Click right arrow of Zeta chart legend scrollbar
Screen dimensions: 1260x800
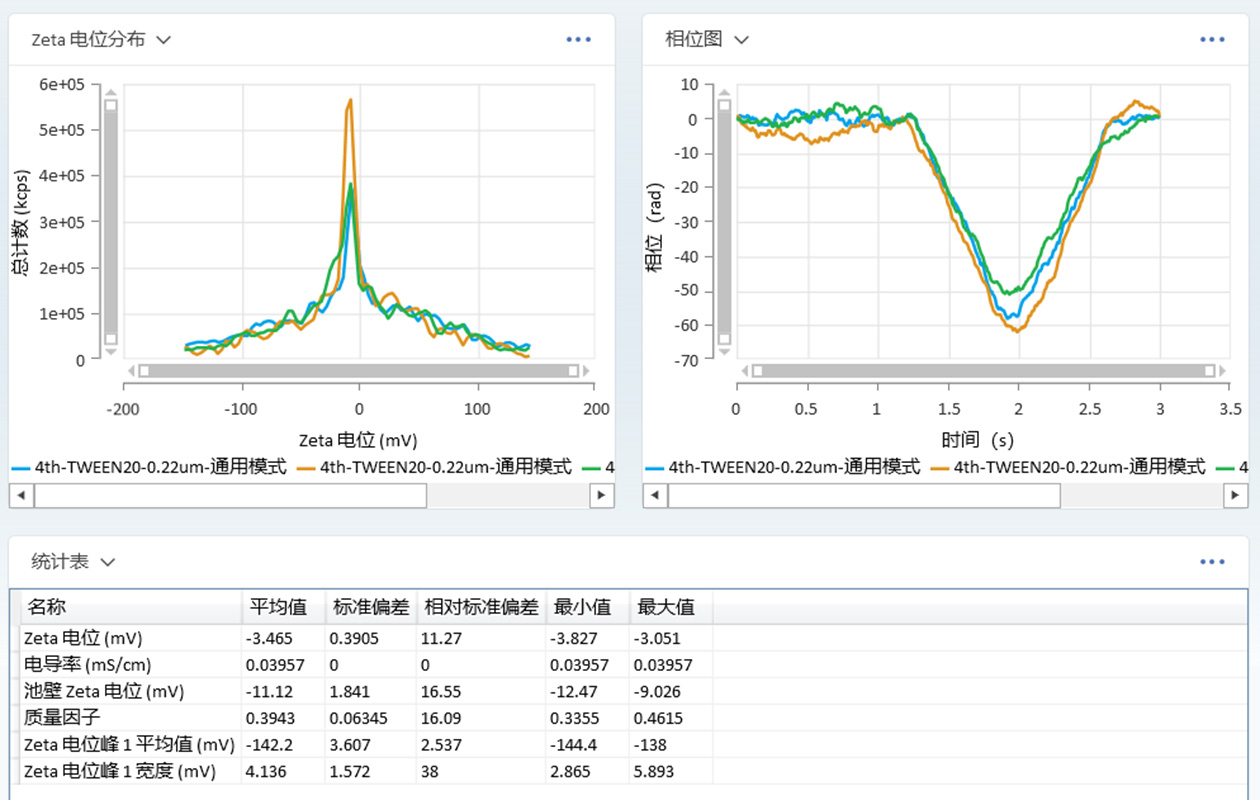point(601,495)
